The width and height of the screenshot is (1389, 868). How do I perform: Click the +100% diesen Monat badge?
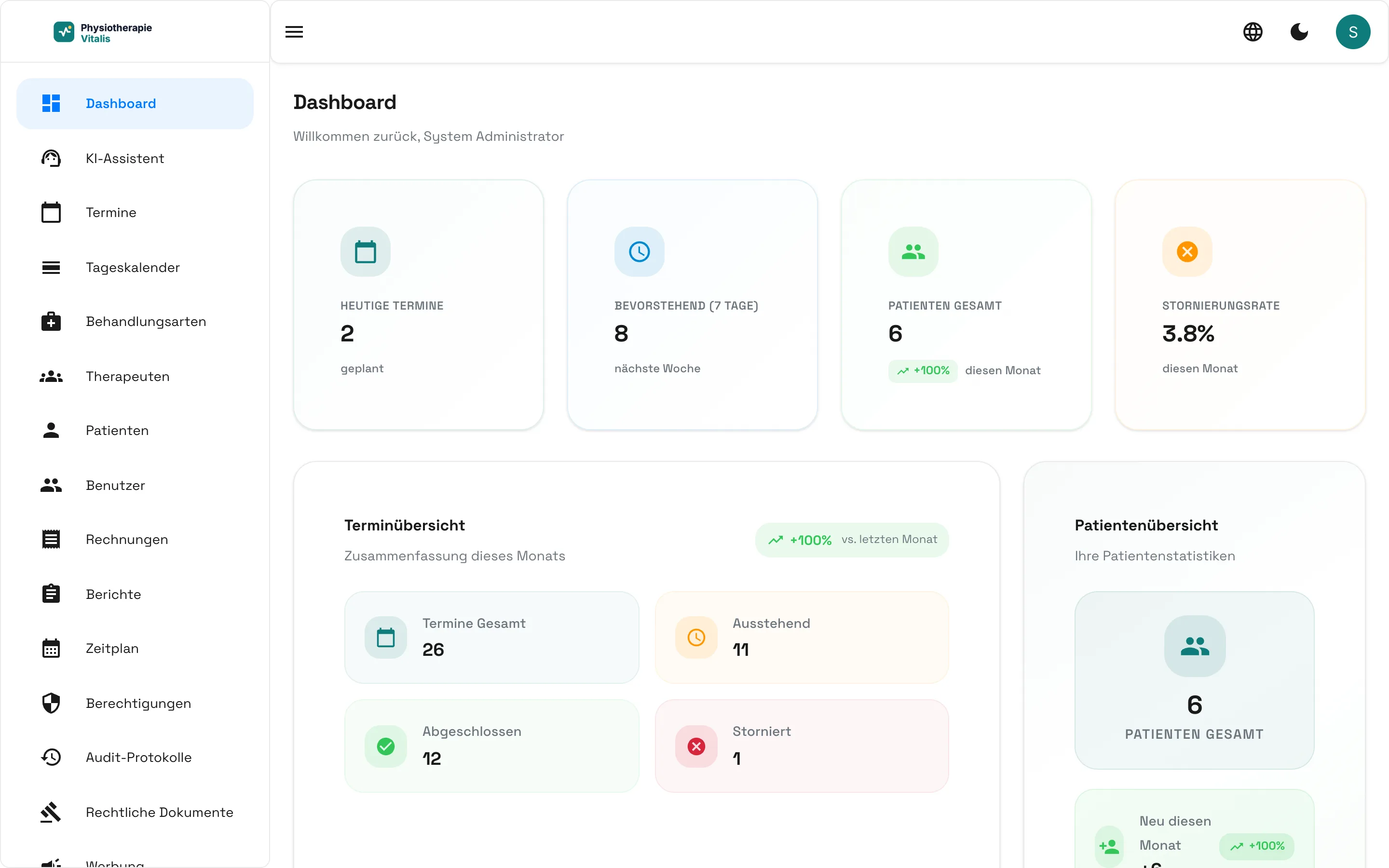(922, 370)
